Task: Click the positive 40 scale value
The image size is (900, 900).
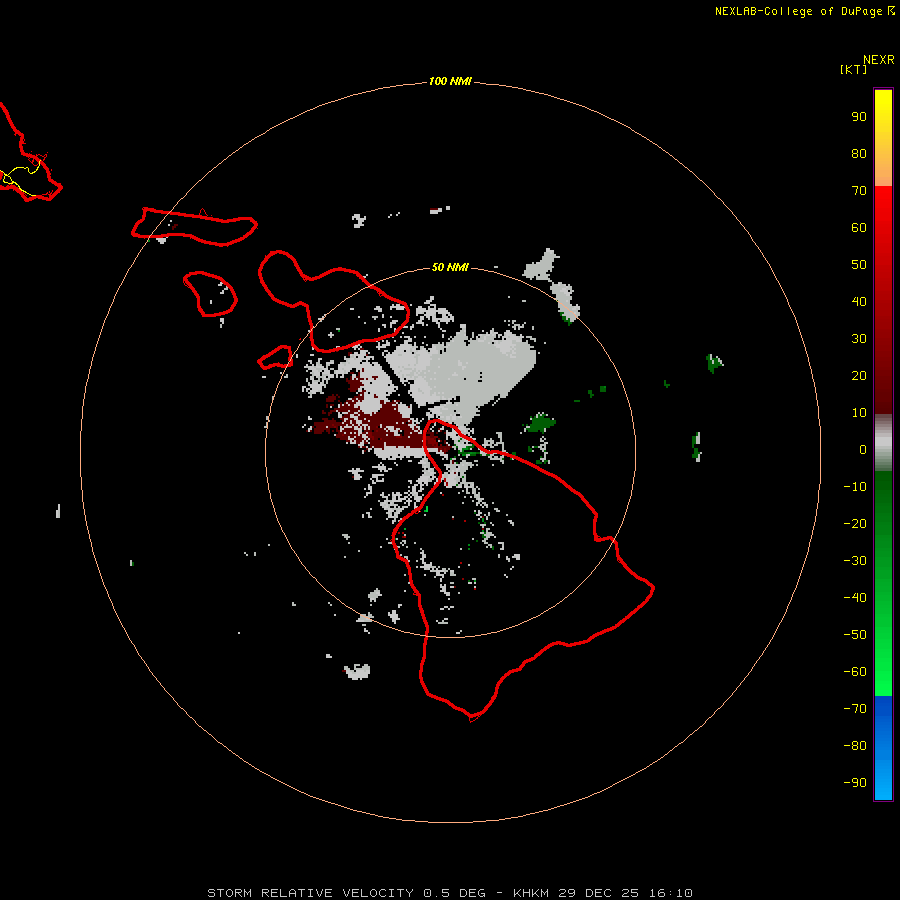Action: coord(859,301)
